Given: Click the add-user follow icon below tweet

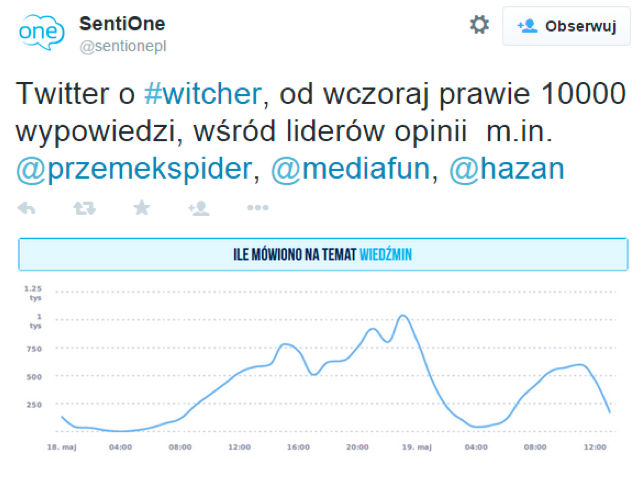Looking at the screenshot, I should (x=199, y=208).
